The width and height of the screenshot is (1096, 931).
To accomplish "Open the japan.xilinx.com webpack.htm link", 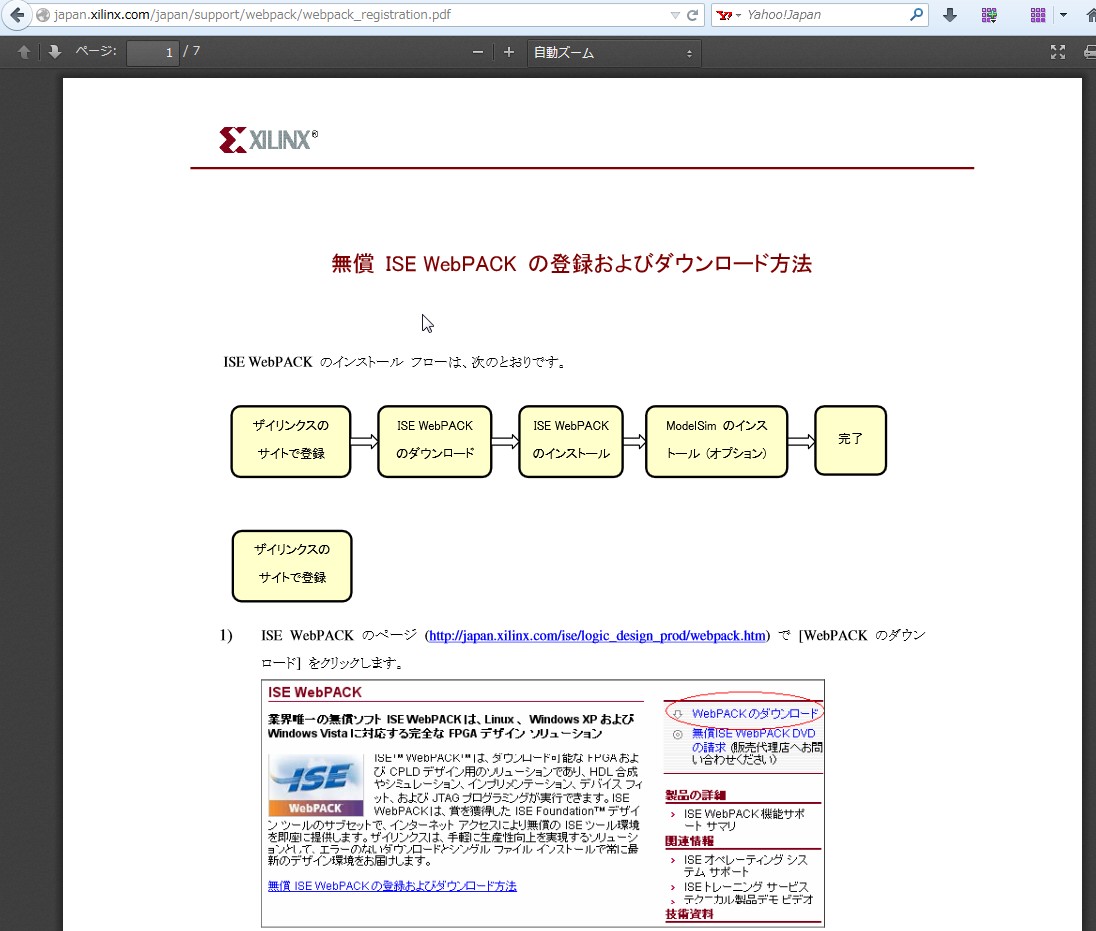I will click(x=597, y=635).
